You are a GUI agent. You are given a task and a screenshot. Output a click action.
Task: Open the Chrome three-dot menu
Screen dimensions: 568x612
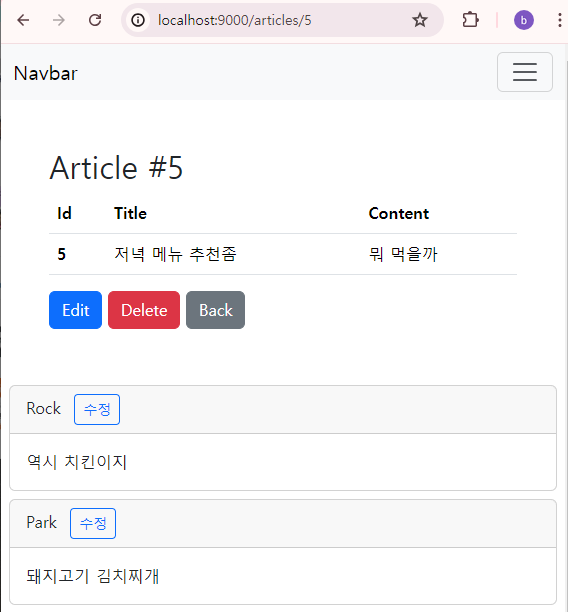tap(559, 20)
